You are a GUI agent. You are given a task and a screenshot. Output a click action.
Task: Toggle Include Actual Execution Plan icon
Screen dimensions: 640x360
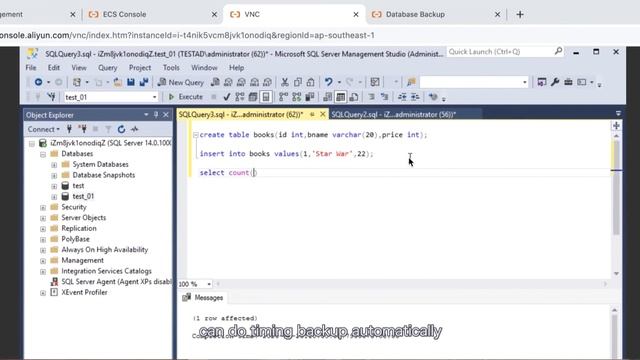pos(283,97)
